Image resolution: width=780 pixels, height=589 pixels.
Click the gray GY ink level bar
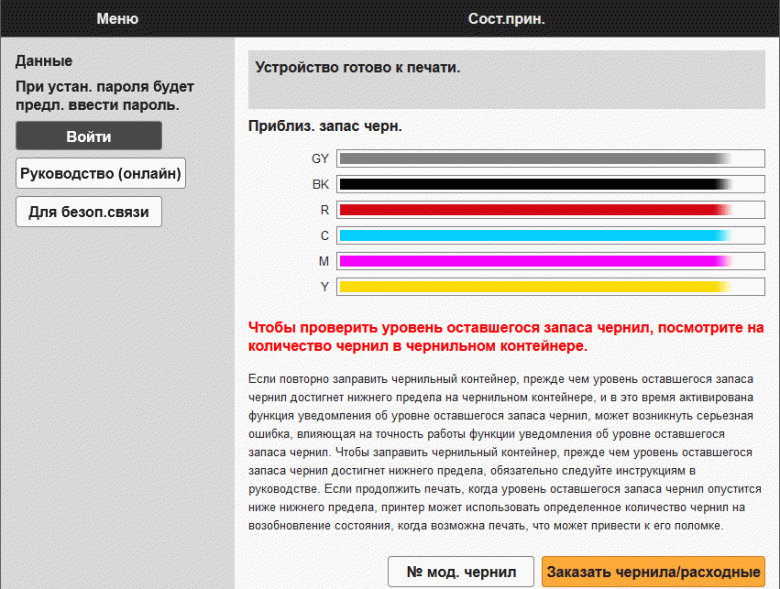pos(550,159)
